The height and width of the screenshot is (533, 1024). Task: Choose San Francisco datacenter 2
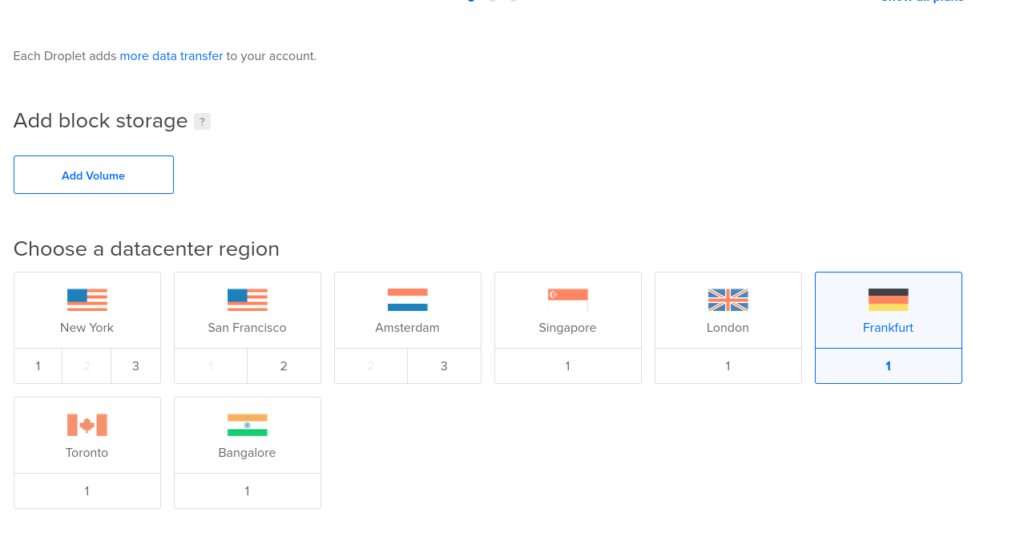284,366
